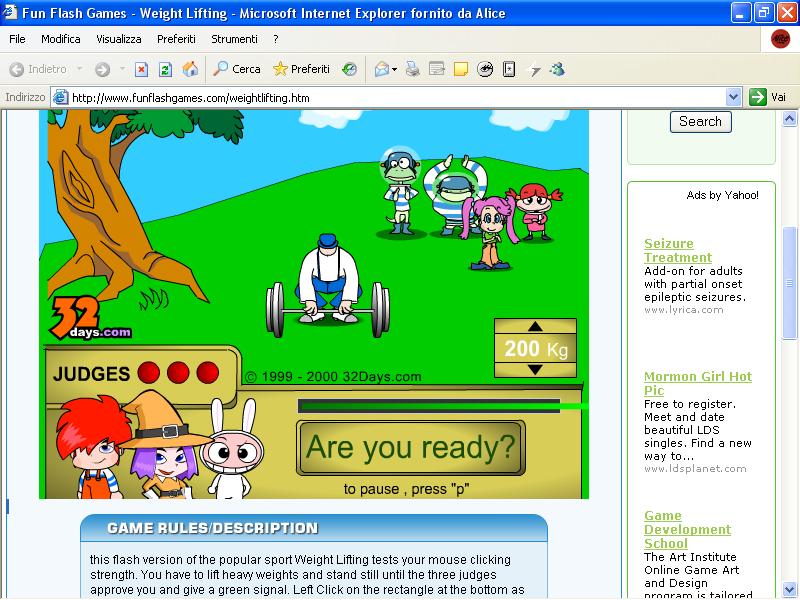This screenshot has width=800, height=600.
Task: Open Cerca search magnifier
Action: point(237,69)
